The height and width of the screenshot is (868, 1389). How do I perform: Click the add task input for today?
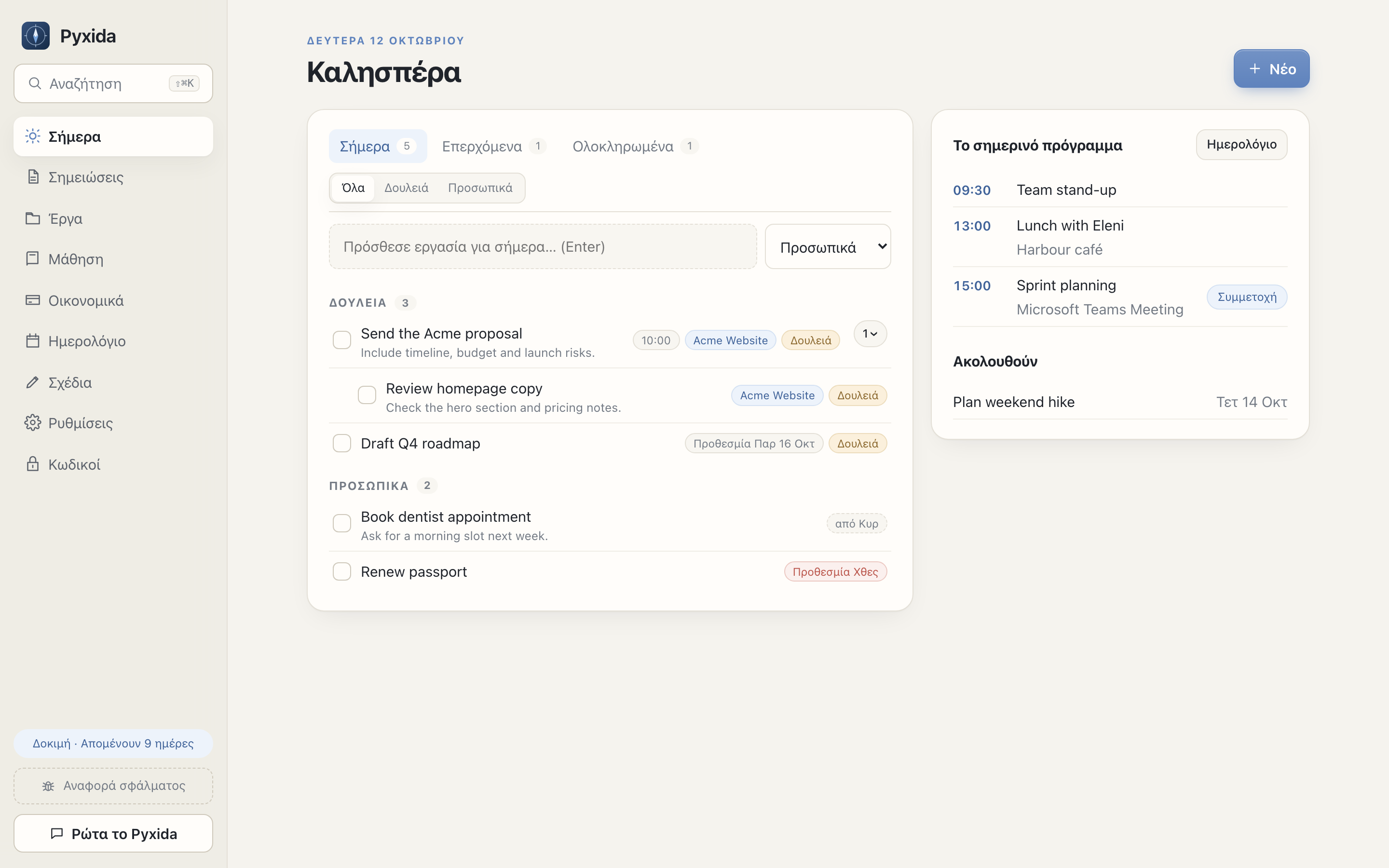[x=543, y=247]
